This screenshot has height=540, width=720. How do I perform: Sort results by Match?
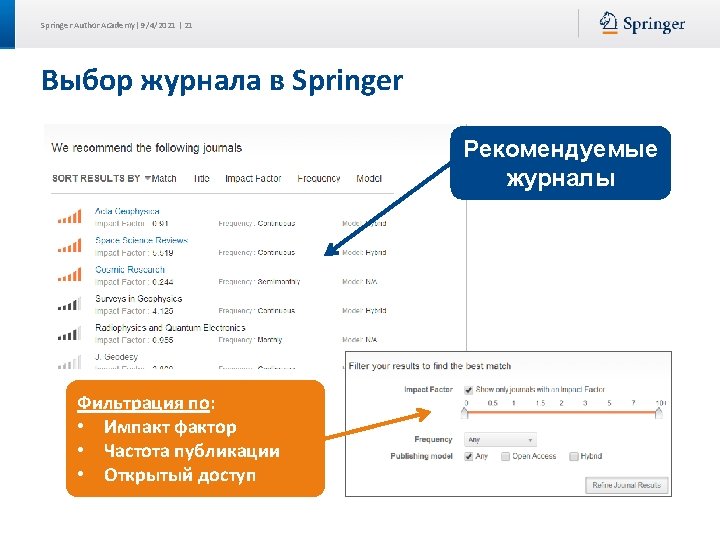163,179
